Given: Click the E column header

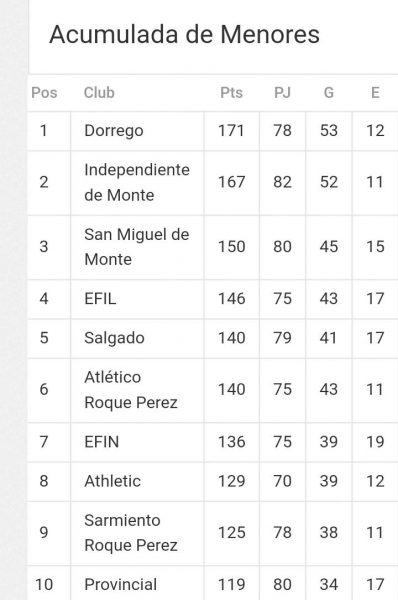Looking at the screenshot, I should pos(375,93).
